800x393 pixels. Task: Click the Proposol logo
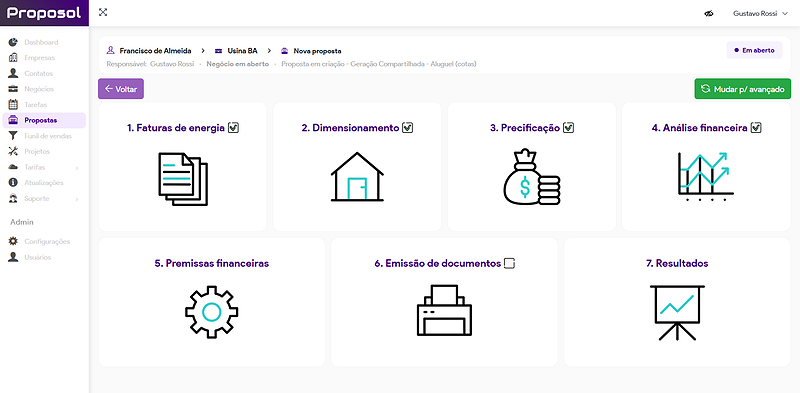tap(44, 13)
